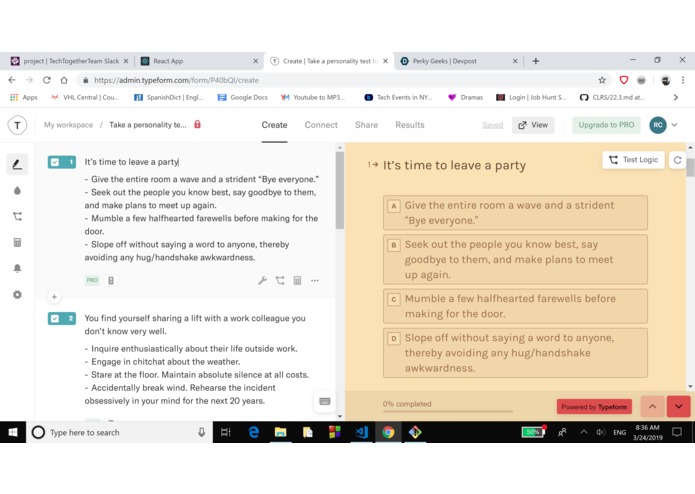Open the Action Center notification icon

(x=677, y=432)
